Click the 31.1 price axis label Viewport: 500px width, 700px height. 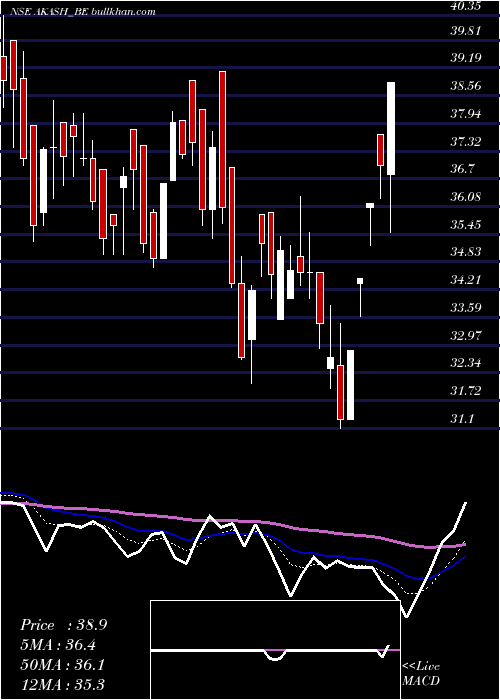[462, 419]
